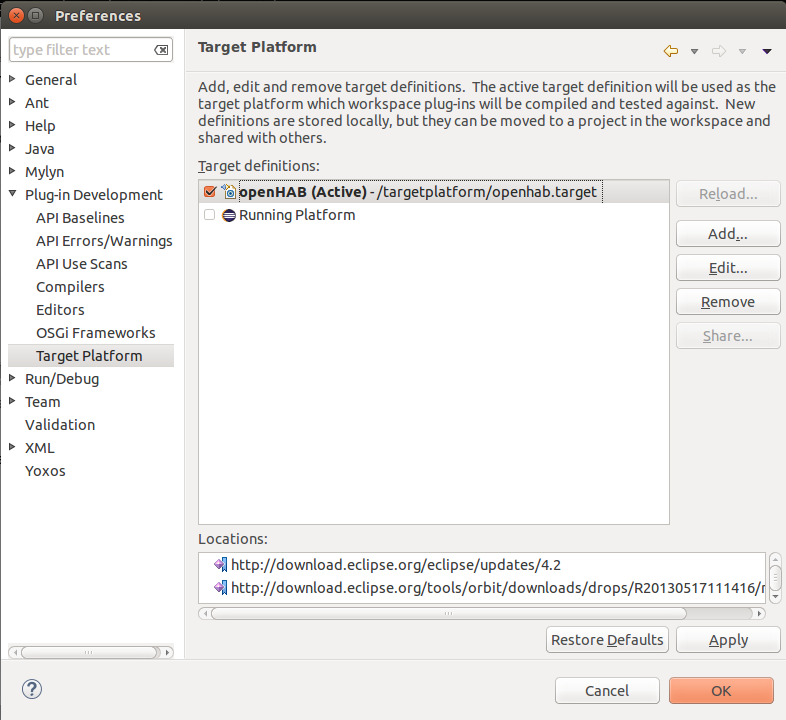The height and width of the screenshot is (720, 786).
Task: Click the forward navigation arrow icon
Action: pyautogui.click(x=718, y=51)
